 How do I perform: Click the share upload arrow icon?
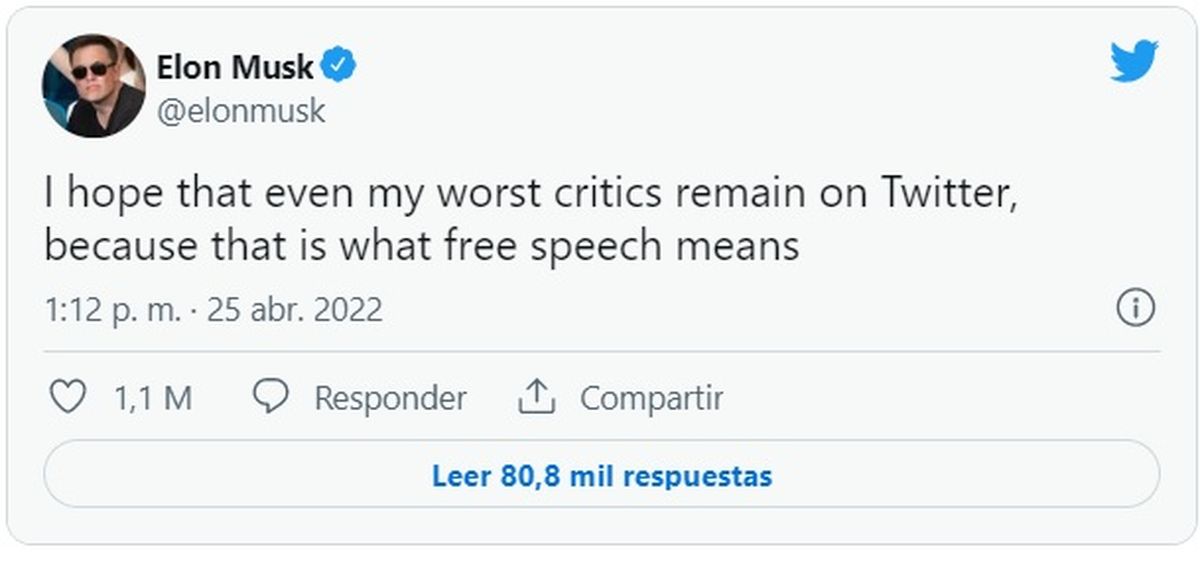pyautogui.click(x=536, y=398)
